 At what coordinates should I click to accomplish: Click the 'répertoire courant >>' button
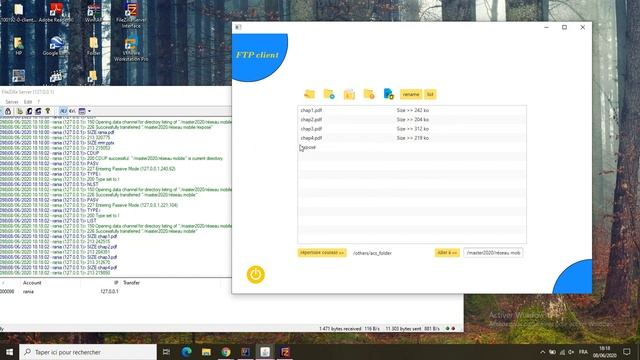322,253
